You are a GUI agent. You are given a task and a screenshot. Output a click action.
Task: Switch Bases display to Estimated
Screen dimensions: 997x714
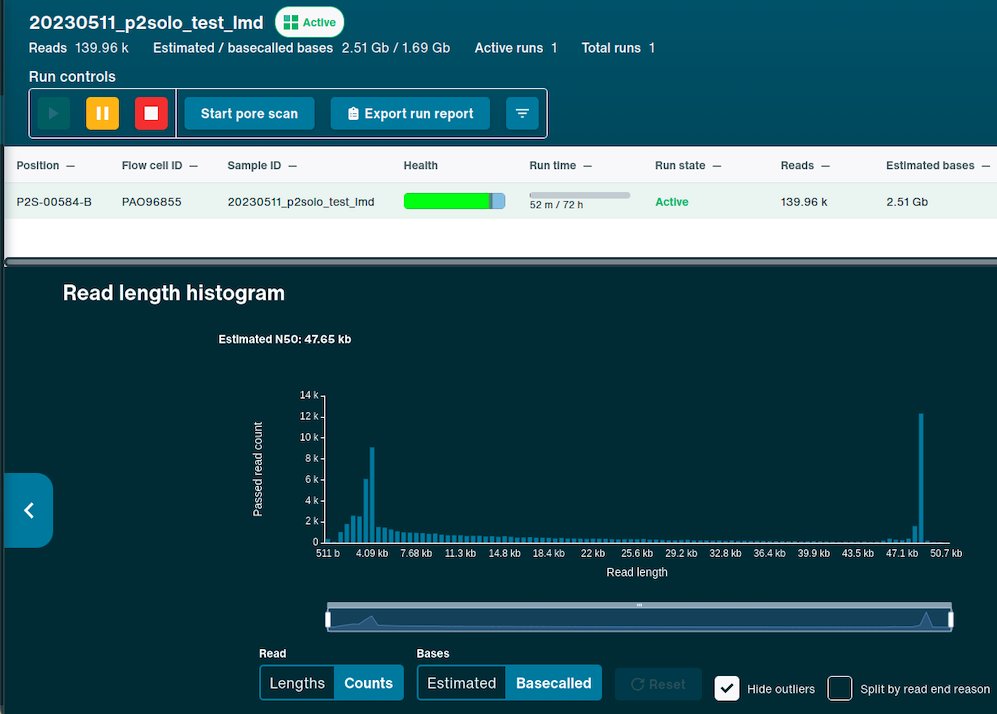461,684
